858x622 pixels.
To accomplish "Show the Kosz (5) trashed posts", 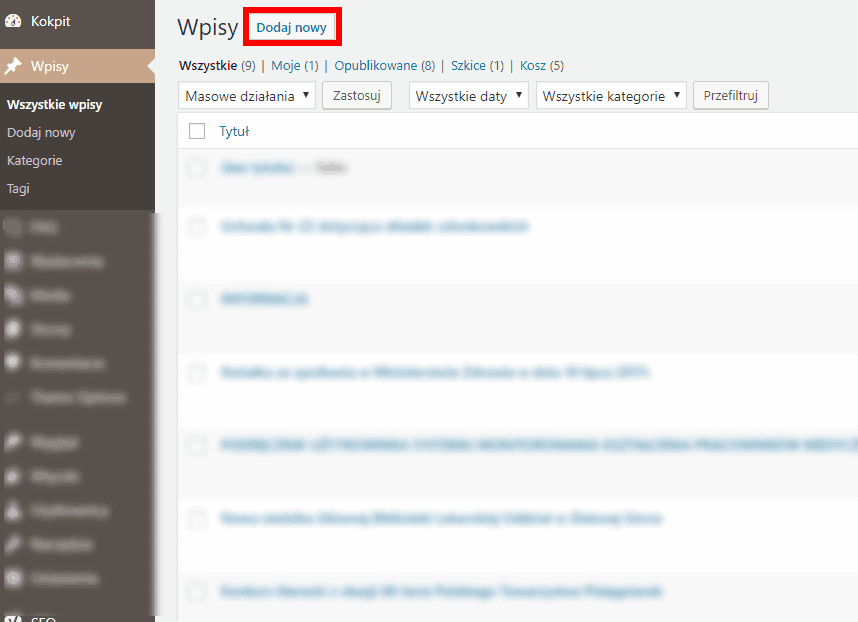I will tap(542, 66).
